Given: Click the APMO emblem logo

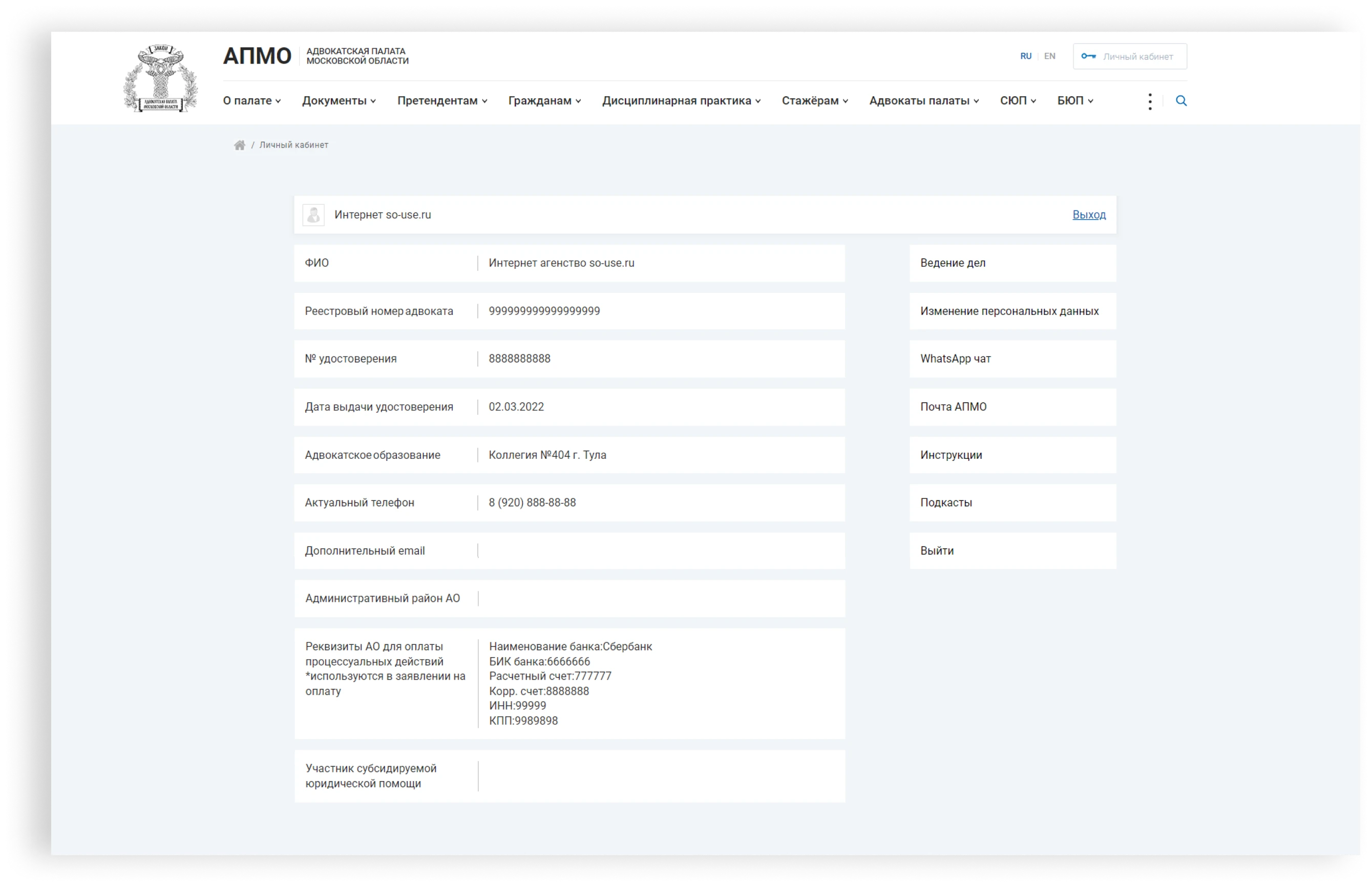Looking at the screenshot, I should tap(160, 78).
